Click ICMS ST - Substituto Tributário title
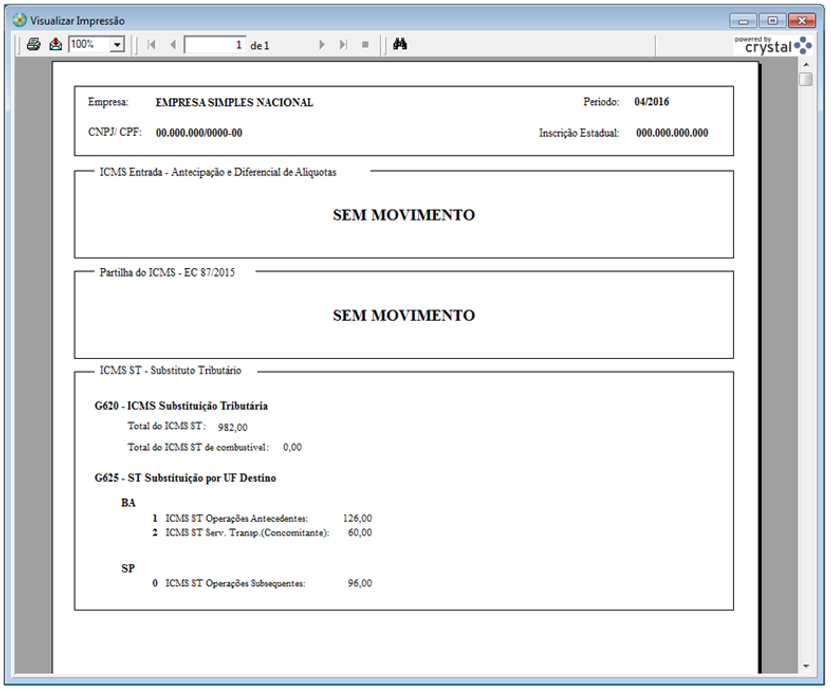Screen dimensions: 831x690 coord(170,370)
